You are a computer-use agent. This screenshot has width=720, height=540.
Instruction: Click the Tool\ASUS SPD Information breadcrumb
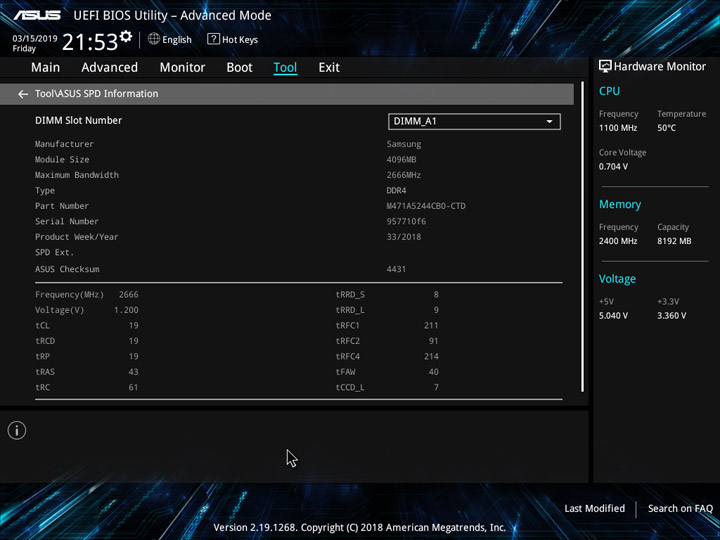coord(96,94)
